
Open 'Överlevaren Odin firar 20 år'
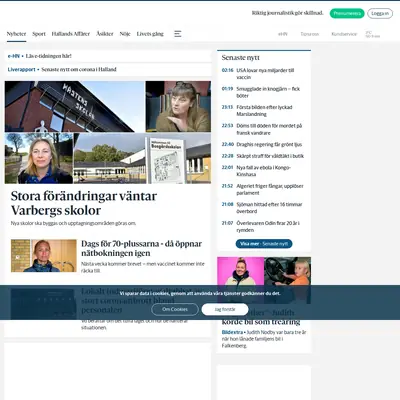268,226
